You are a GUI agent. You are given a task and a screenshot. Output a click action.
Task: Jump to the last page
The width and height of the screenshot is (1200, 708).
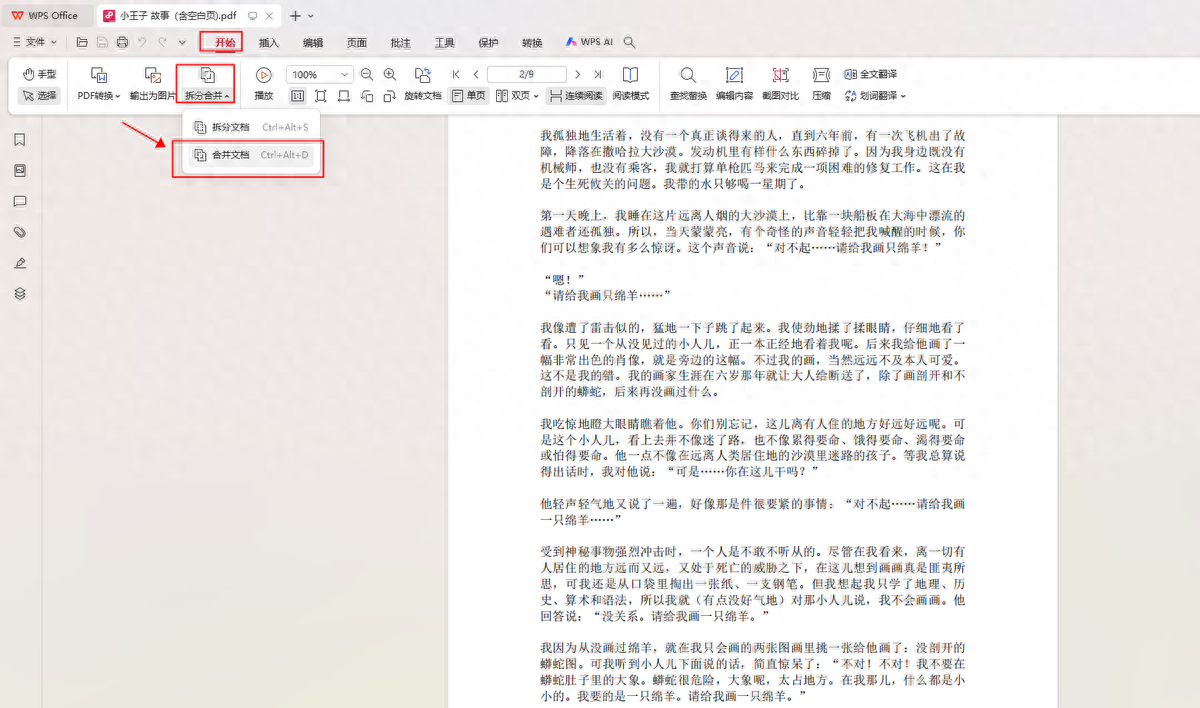click(x=597, y=75)
